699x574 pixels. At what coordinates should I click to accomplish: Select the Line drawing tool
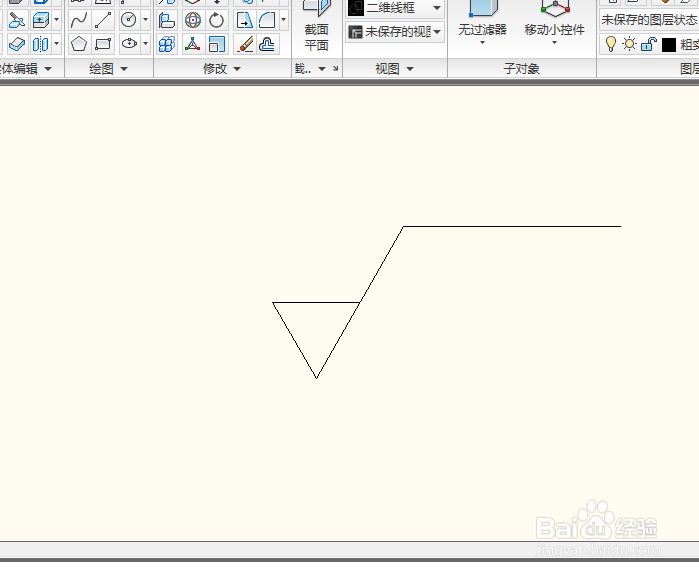(103, 20)
